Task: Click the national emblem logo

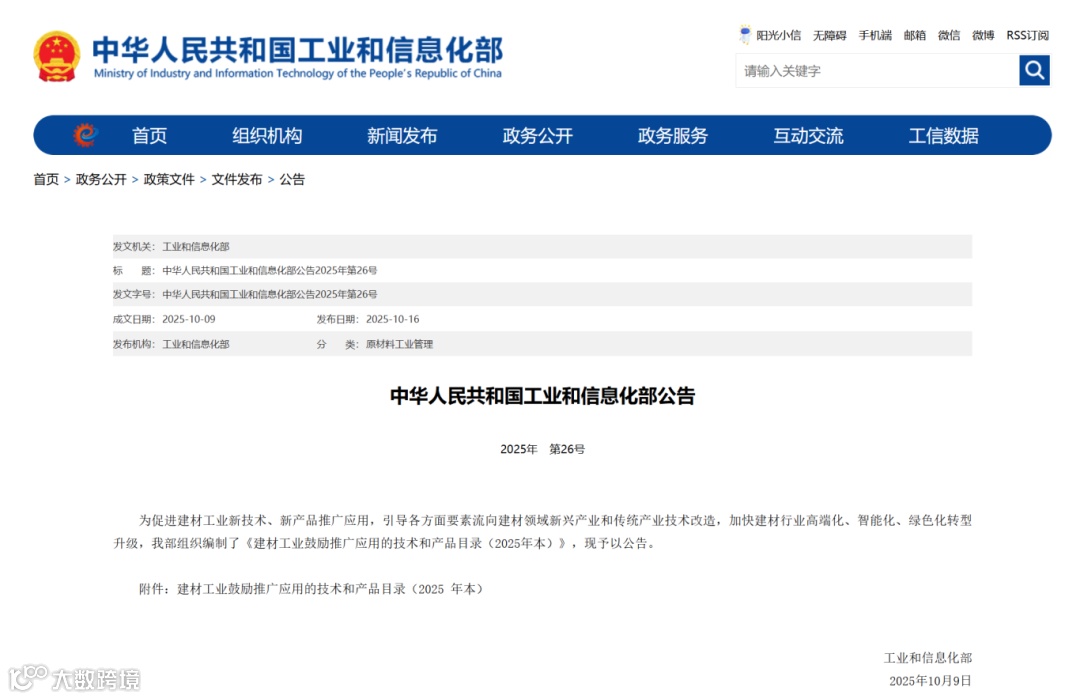Action: [x=57, y=56]
